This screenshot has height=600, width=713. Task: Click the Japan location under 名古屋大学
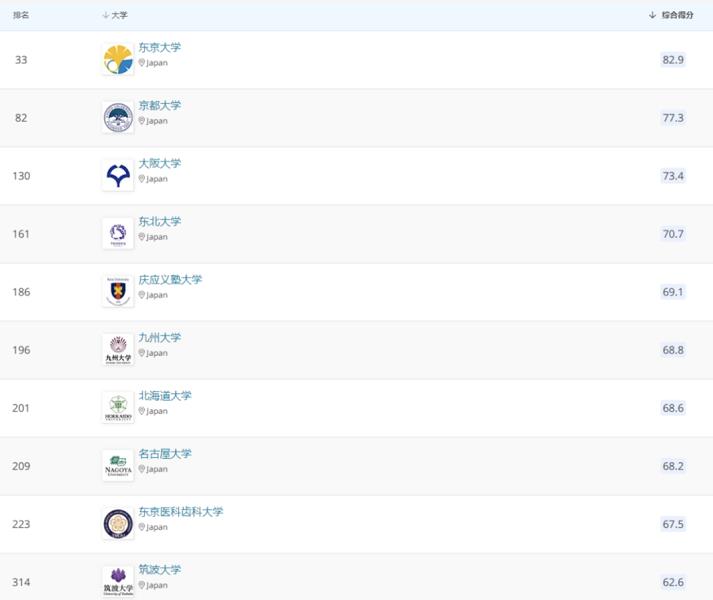tap(153, 469)
